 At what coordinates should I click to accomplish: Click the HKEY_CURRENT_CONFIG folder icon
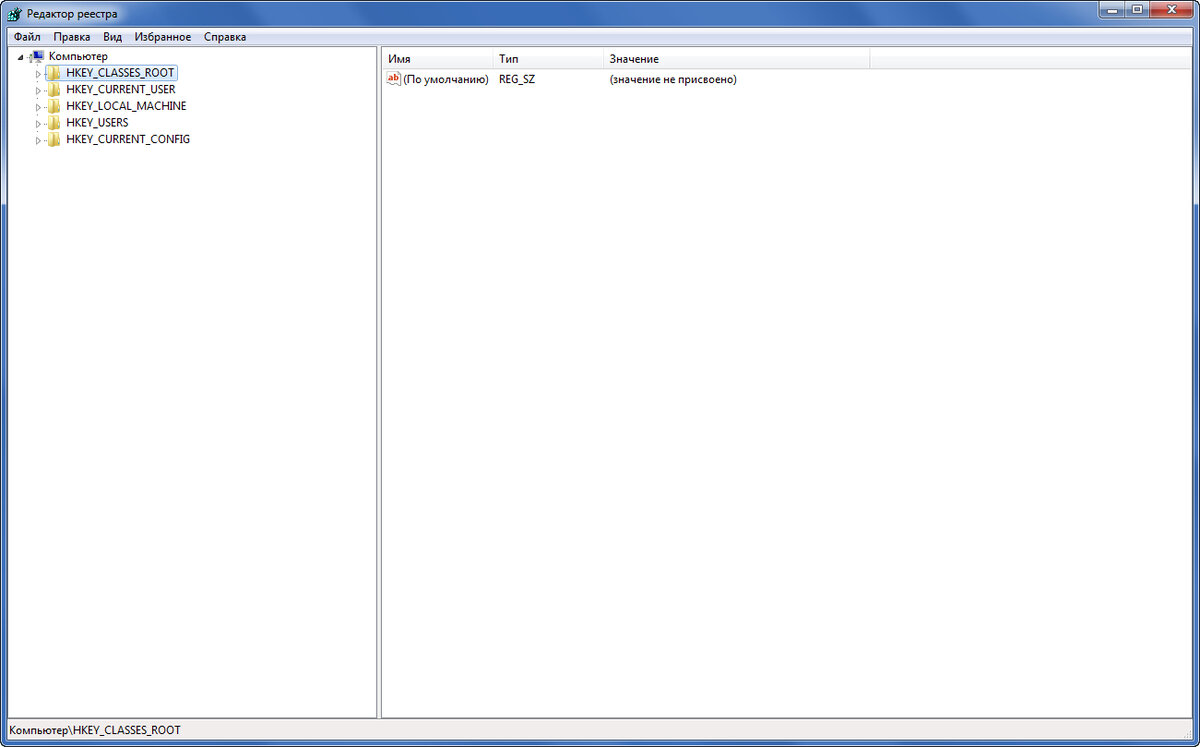pyautogui.click(x=54, y=139)
